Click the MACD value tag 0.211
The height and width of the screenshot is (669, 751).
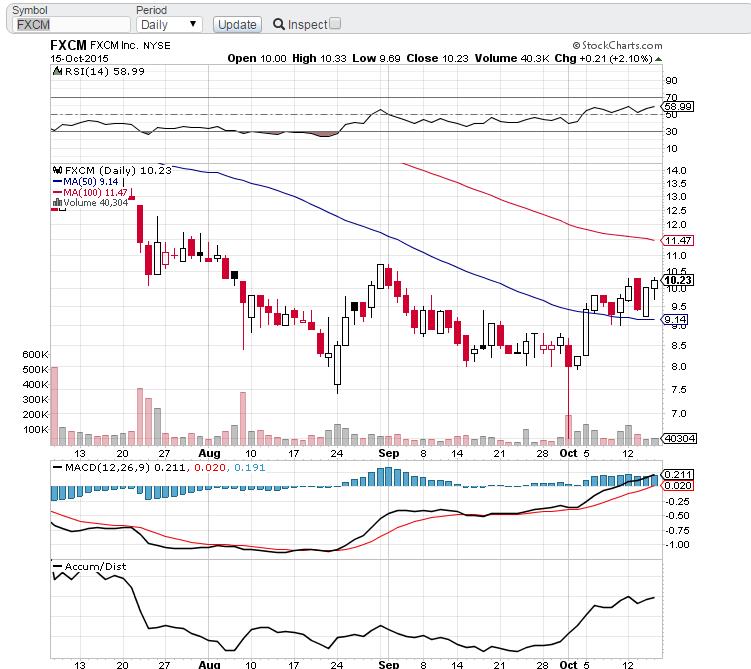tap(677, 475)
